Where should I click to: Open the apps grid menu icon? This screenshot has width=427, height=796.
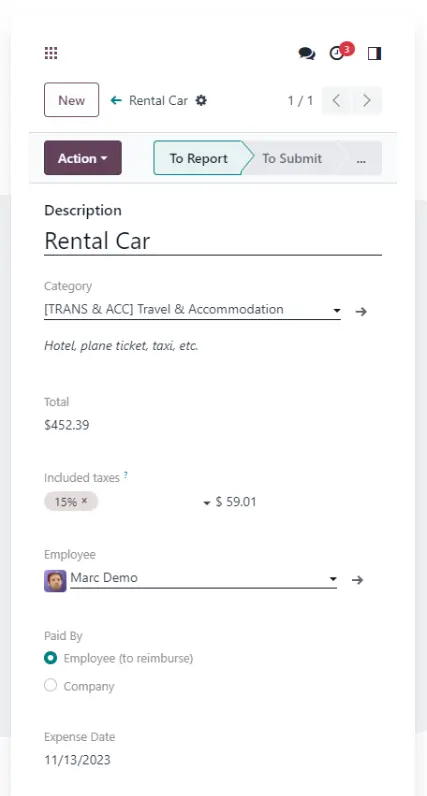click(51, 53)
